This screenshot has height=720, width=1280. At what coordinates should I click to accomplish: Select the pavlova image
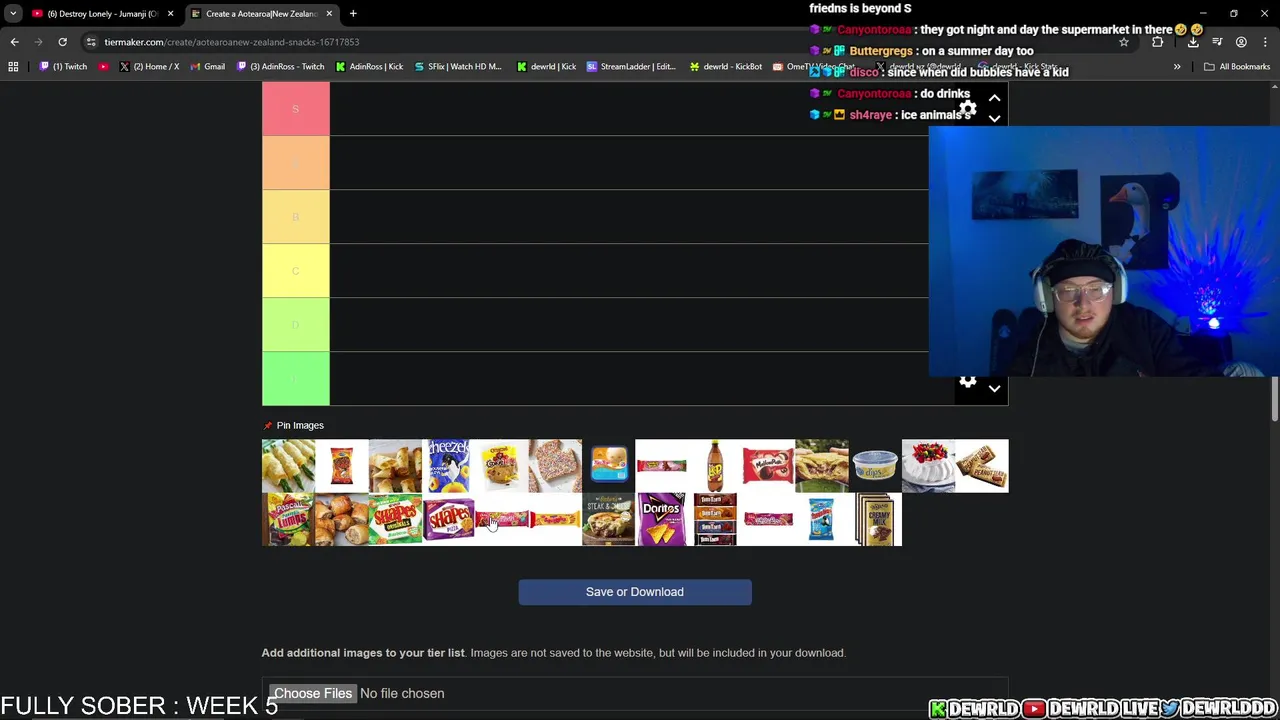(928, 466)
